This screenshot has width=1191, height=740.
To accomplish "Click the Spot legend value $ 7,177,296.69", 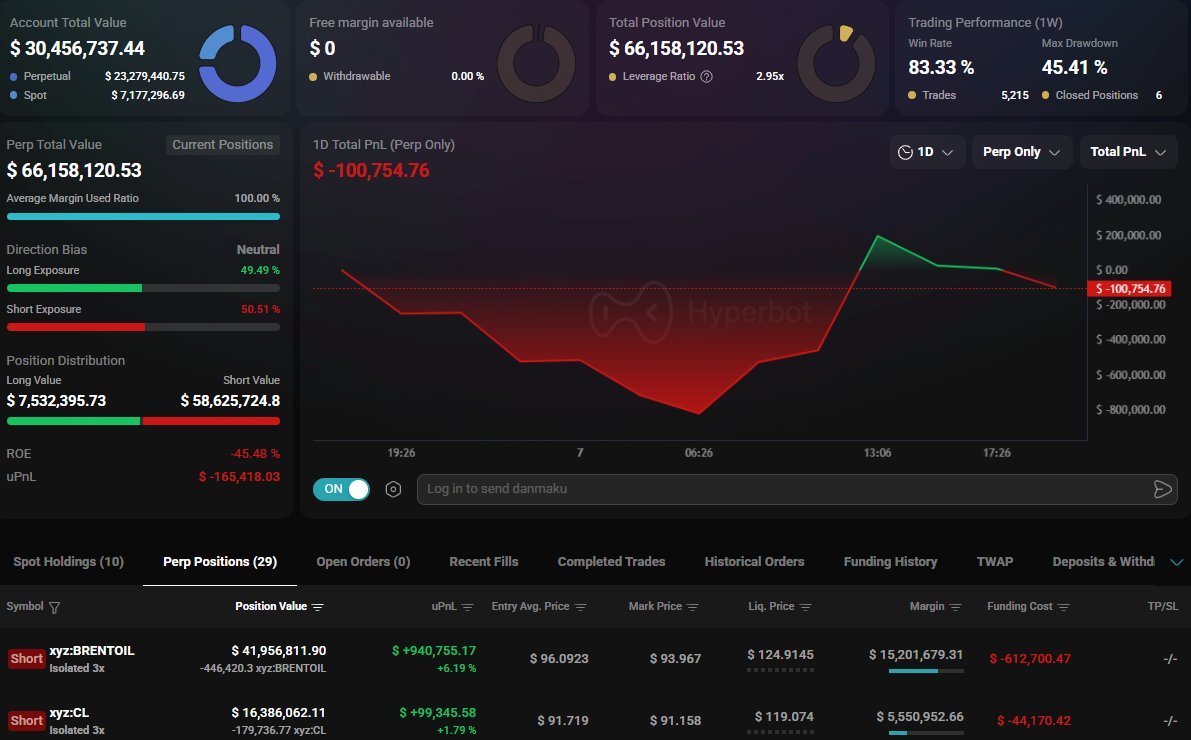I will [x=147, y=95].
